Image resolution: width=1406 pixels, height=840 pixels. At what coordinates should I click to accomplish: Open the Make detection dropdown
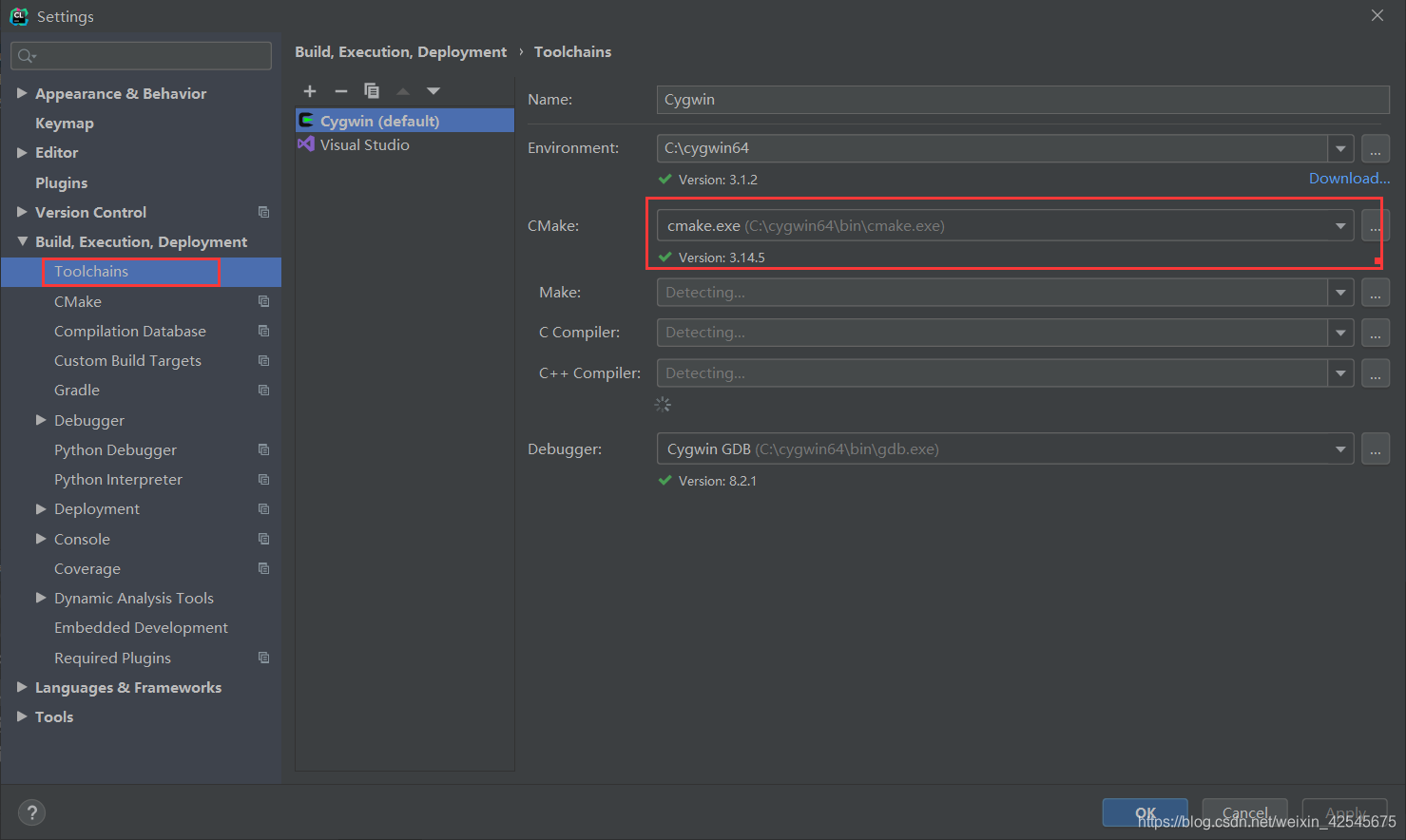(x=1339, y=292)
